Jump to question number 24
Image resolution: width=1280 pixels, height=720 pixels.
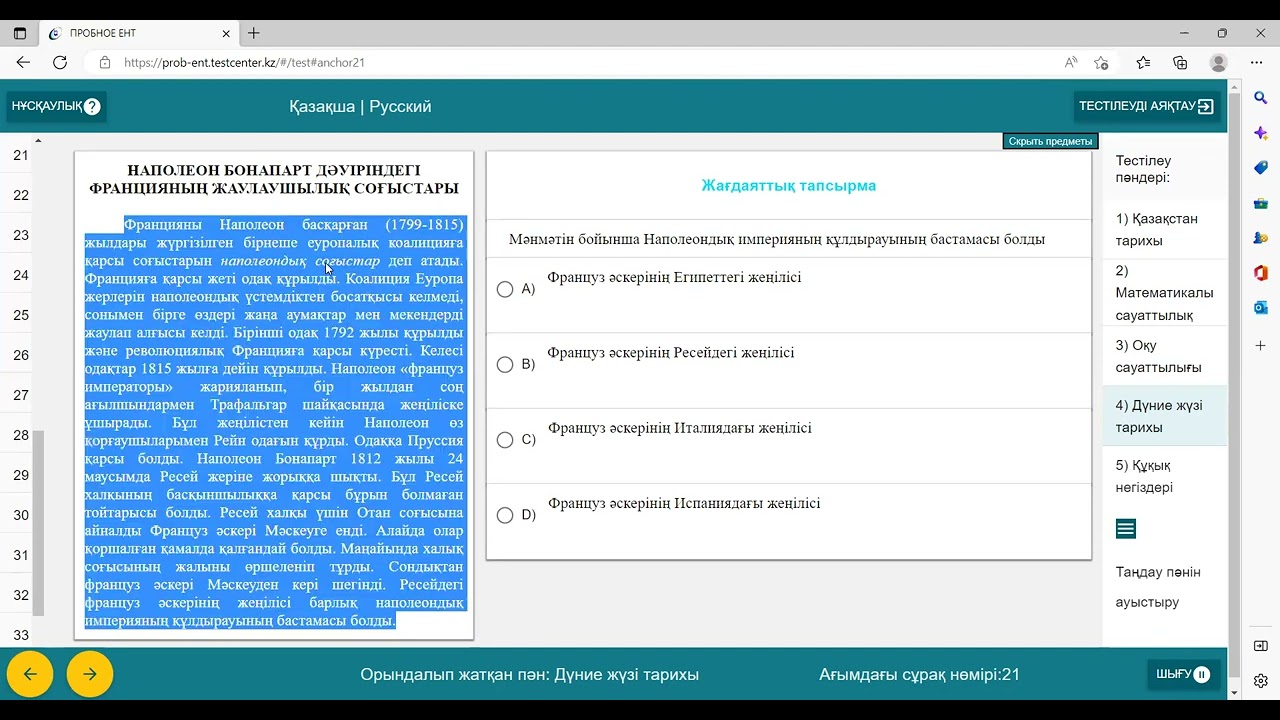[21, 275]
